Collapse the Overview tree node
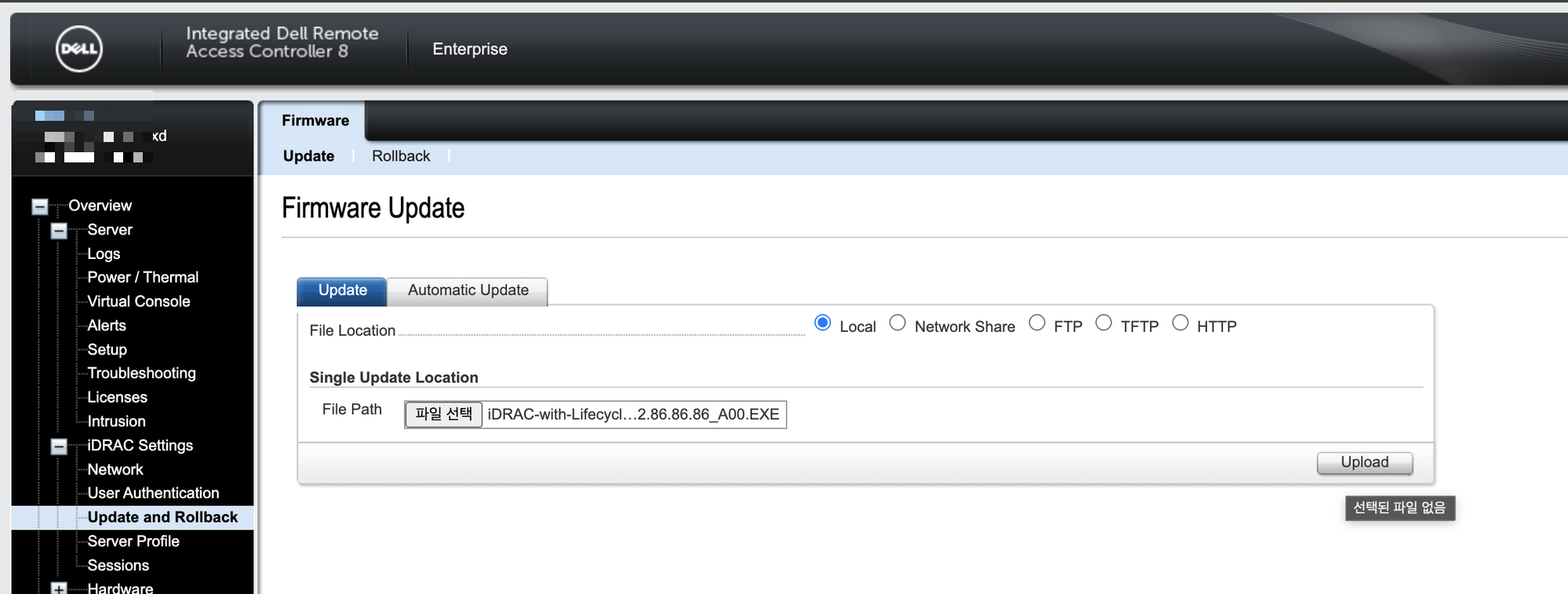This screenshot has width=1568, height=594. tap(40, 206)
